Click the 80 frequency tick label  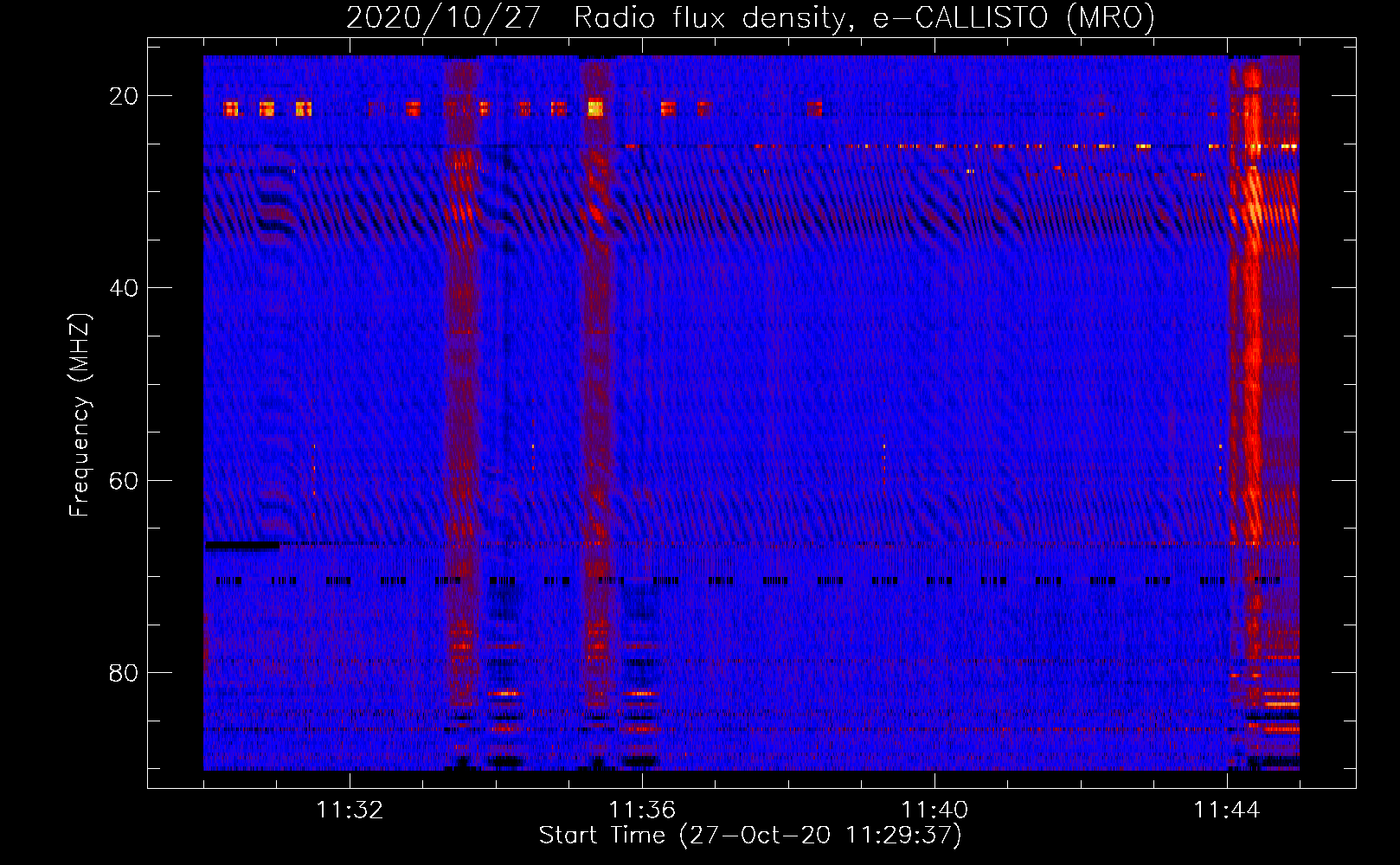pyautogui.click(x=124, y=672)
